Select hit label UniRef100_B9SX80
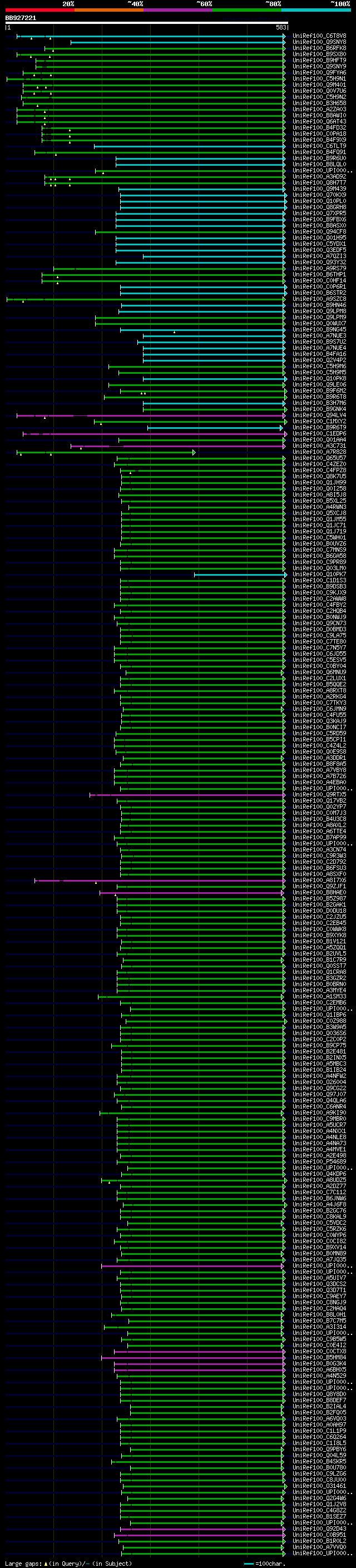The height and width of the screenshot is (1568, 356). click(x=319, y=54)
